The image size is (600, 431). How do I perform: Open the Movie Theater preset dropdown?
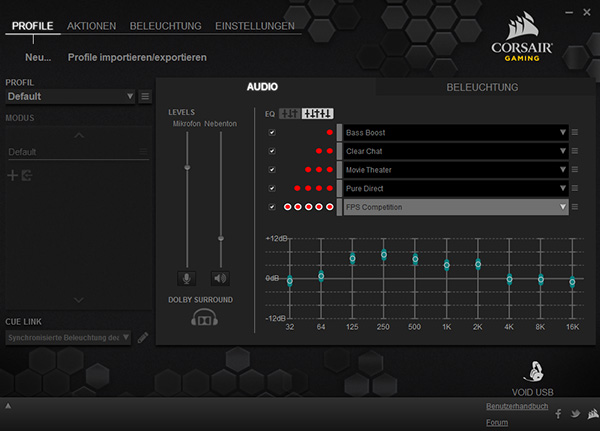[x=456, y=170]
